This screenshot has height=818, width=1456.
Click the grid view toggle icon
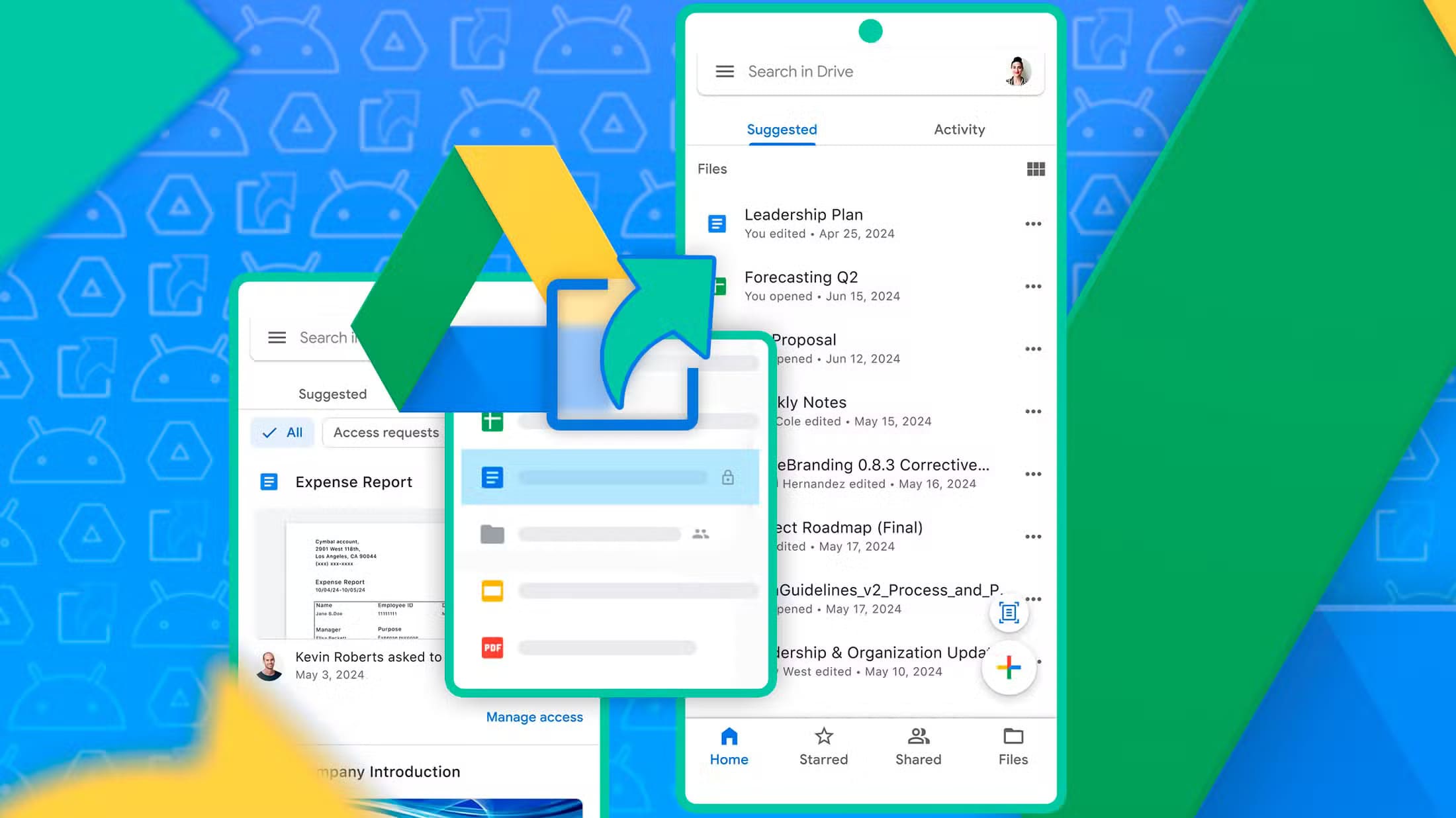point(1035,168)
